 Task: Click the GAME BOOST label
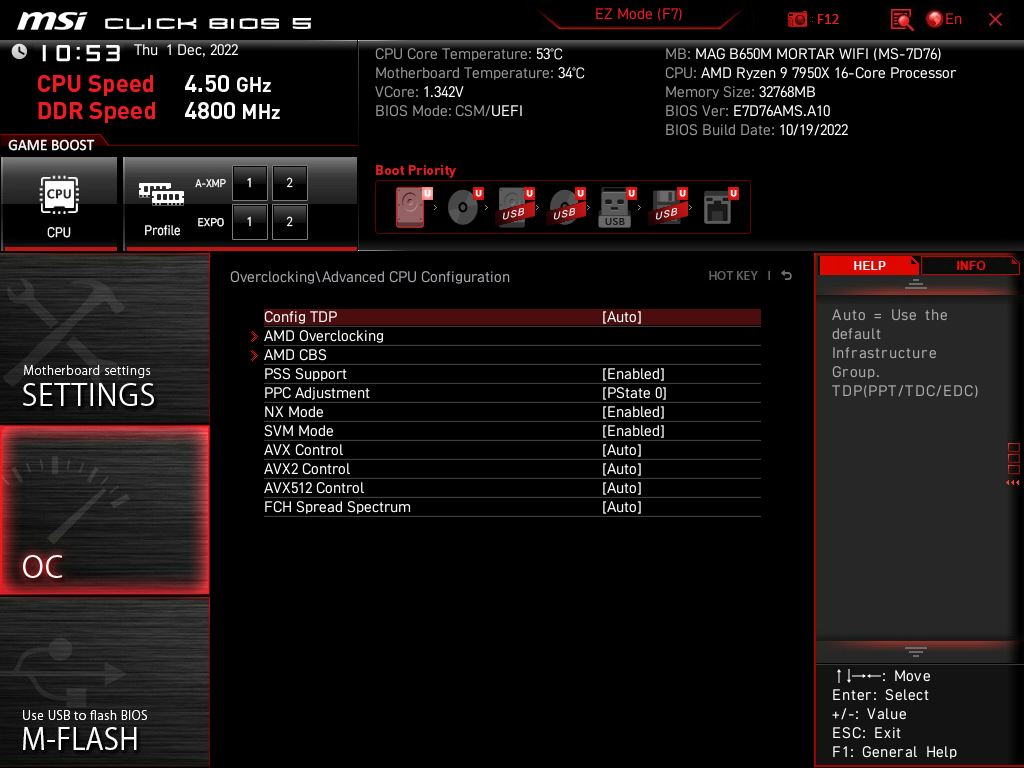point(51,145)
